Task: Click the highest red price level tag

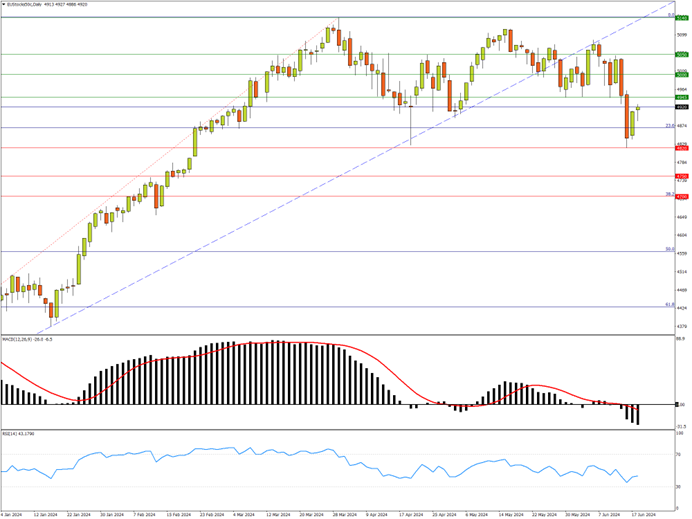Action: pos(681,148)
